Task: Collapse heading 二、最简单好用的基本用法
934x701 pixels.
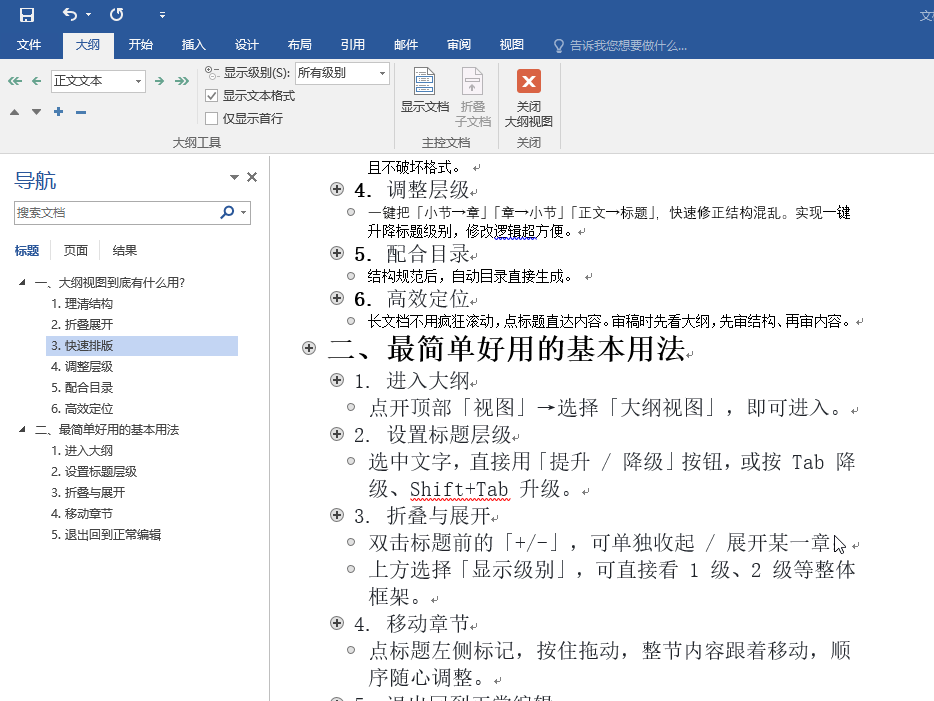Action: pos(308,348)
